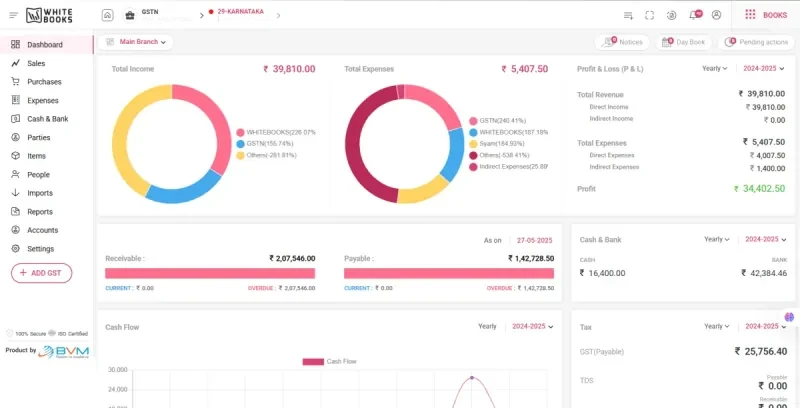Toggle the Cash Flow chart legend
This screenshot has height=408, width=800.
(x=330, y=362)
